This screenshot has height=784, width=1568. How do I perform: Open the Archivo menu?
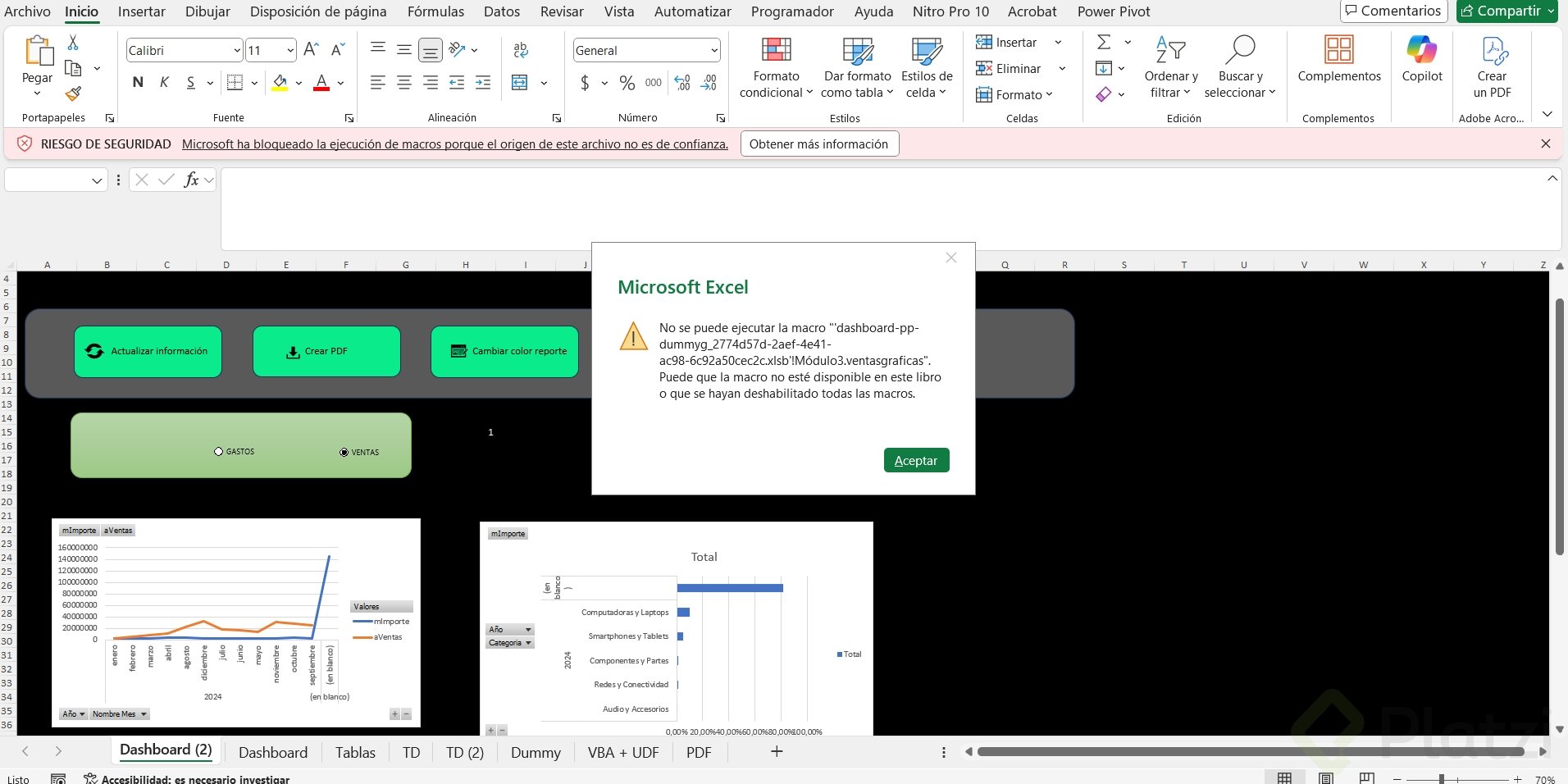click(x=27, y=11)
